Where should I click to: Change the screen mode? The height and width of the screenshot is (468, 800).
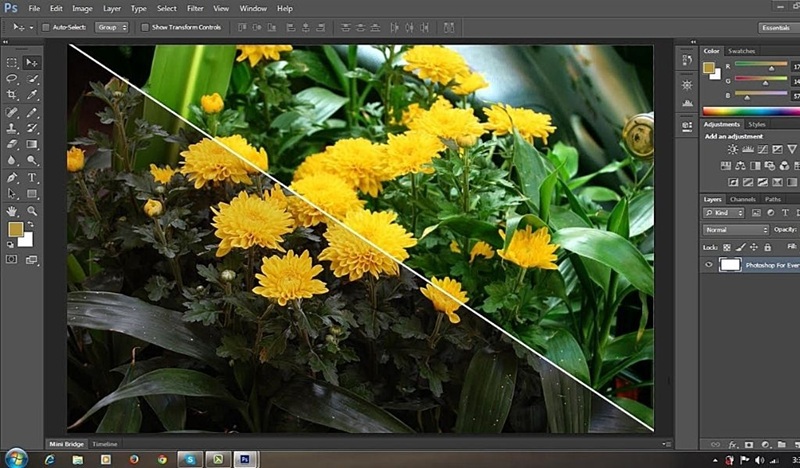32,260
